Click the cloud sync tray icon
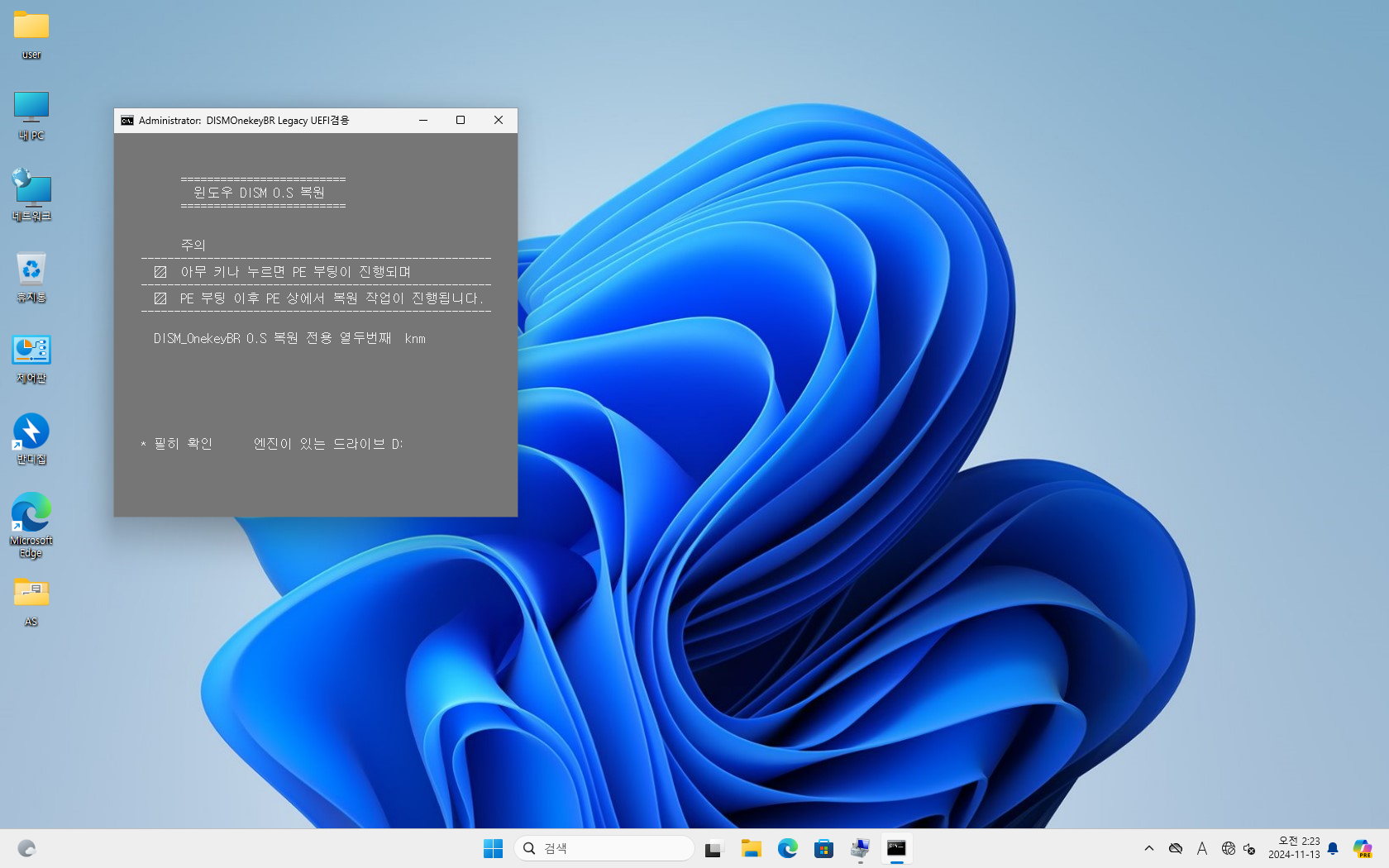 [x=1176, y=848]
